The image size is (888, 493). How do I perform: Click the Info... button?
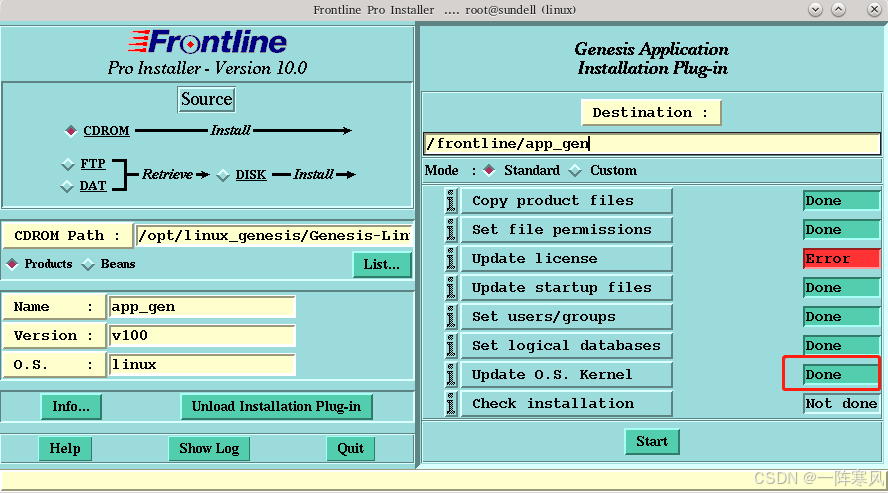coord(71,406)
